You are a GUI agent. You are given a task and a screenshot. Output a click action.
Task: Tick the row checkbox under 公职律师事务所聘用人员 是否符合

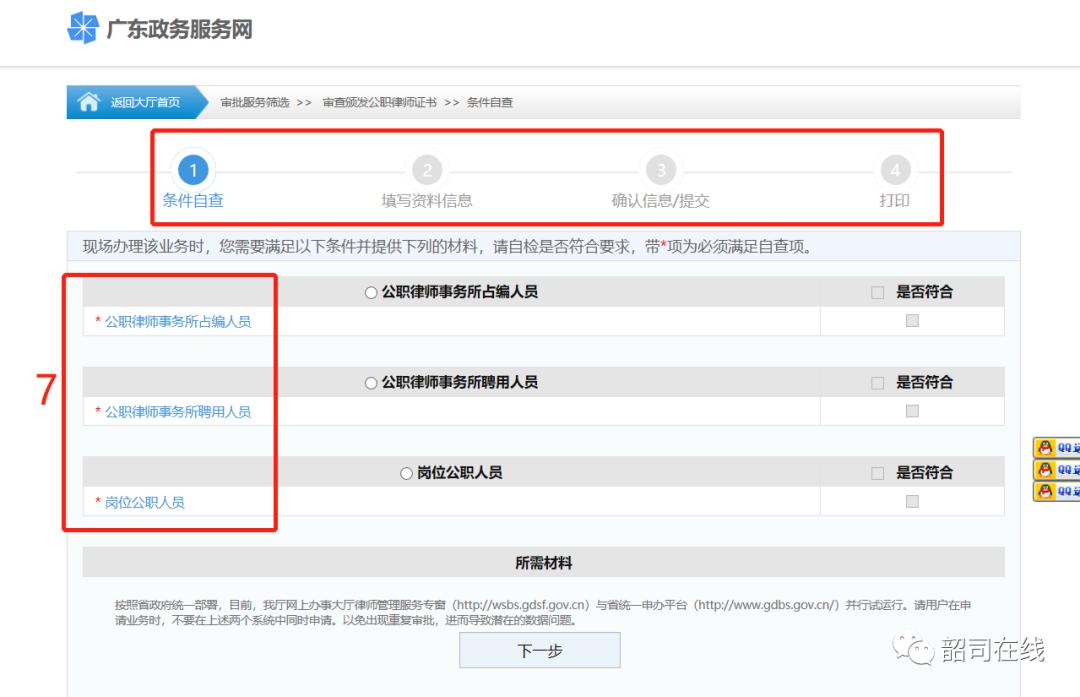pyautogui.click(x=913, y=410)
